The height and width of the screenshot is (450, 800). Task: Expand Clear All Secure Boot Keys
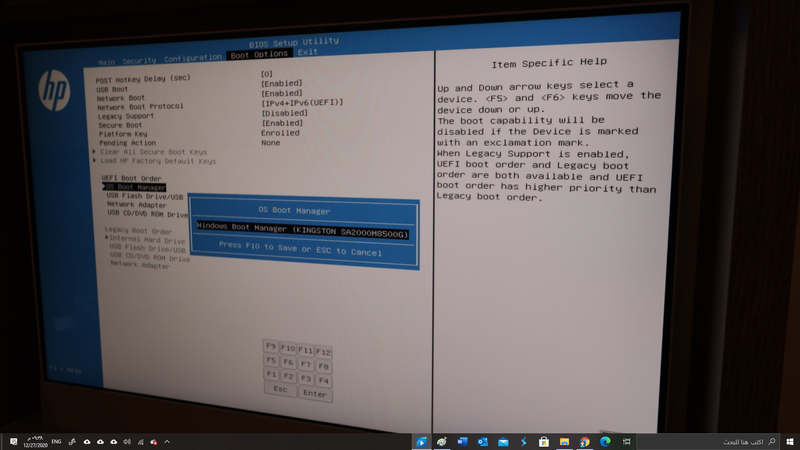click(x=153, y=152)
